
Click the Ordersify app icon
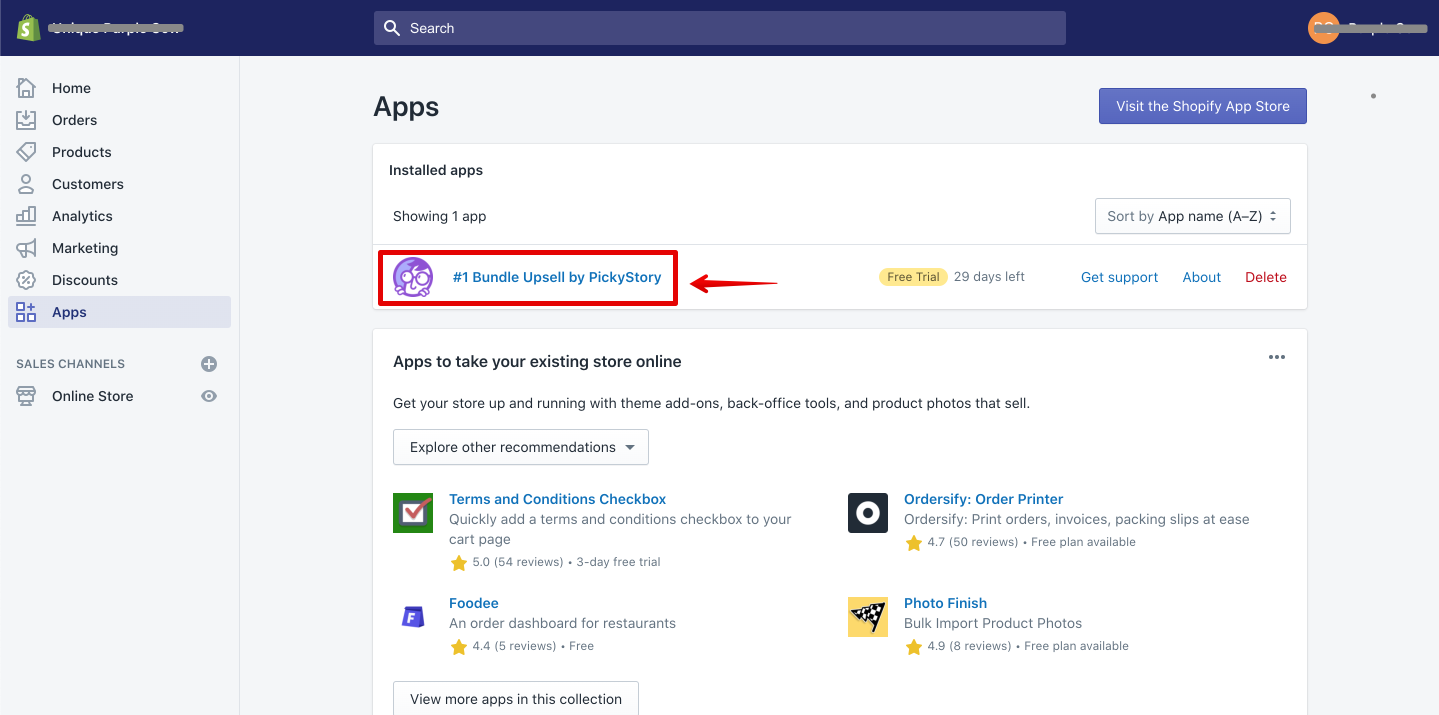click(868, 513)
